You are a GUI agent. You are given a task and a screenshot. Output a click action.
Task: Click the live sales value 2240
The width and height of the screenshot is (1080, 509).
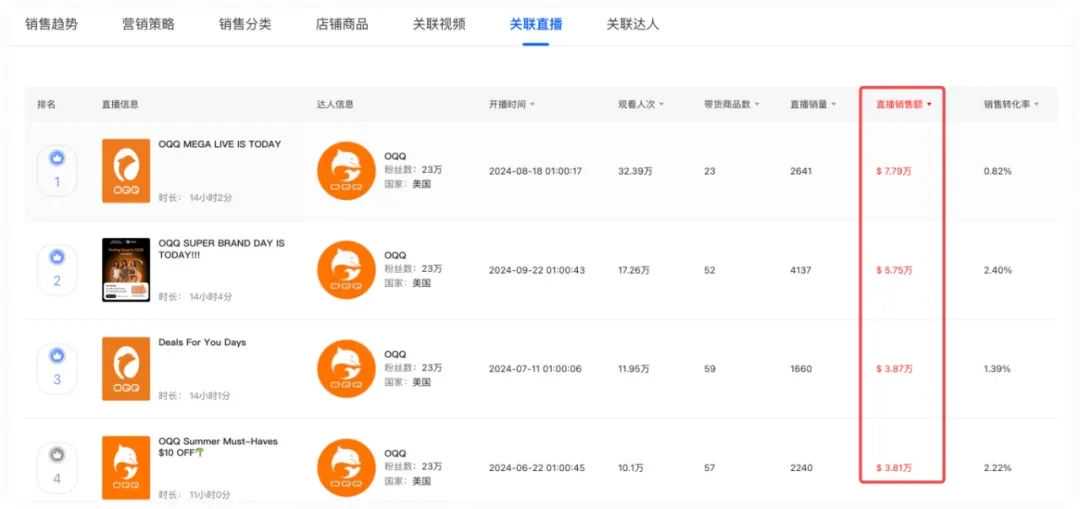point(801,468)
